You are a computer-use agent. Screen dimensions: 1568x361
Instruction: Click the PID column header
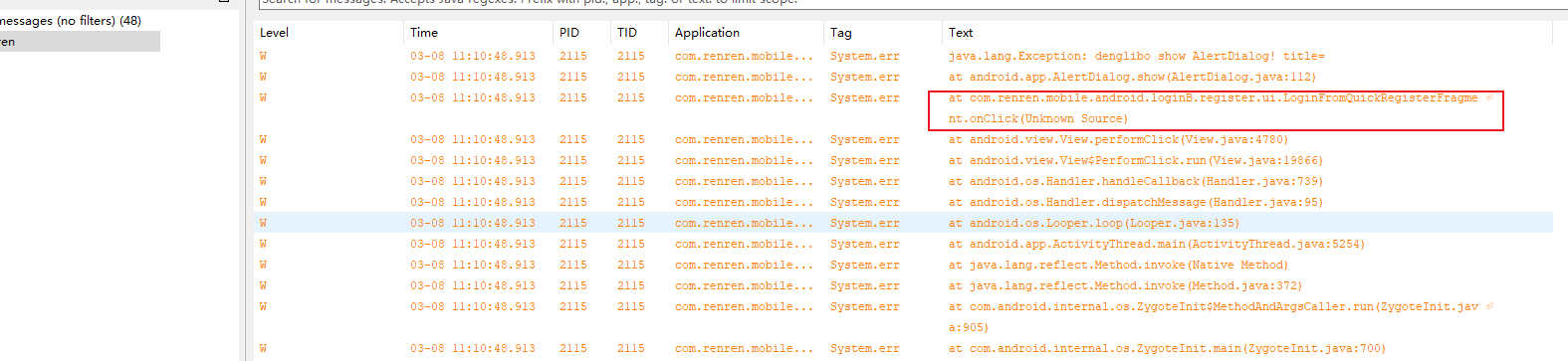pyautogui.click(x=569, y=33)
